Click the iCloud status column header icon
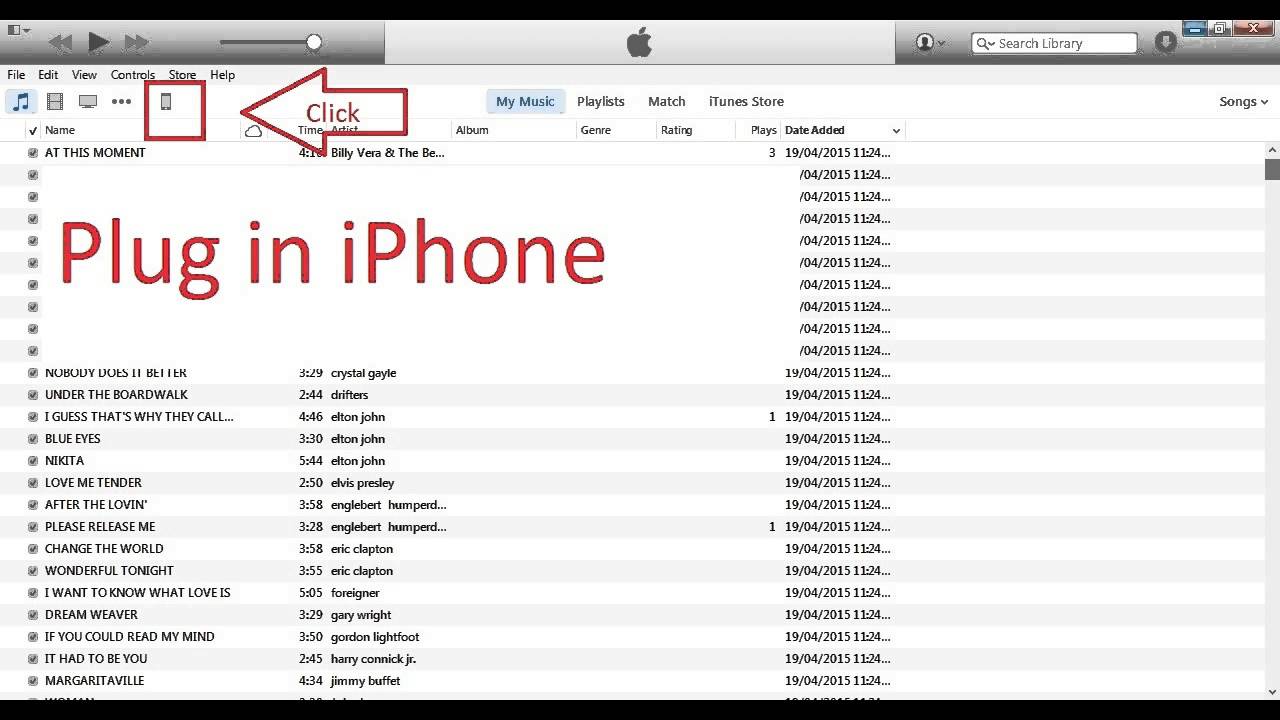 coord(253,131)
